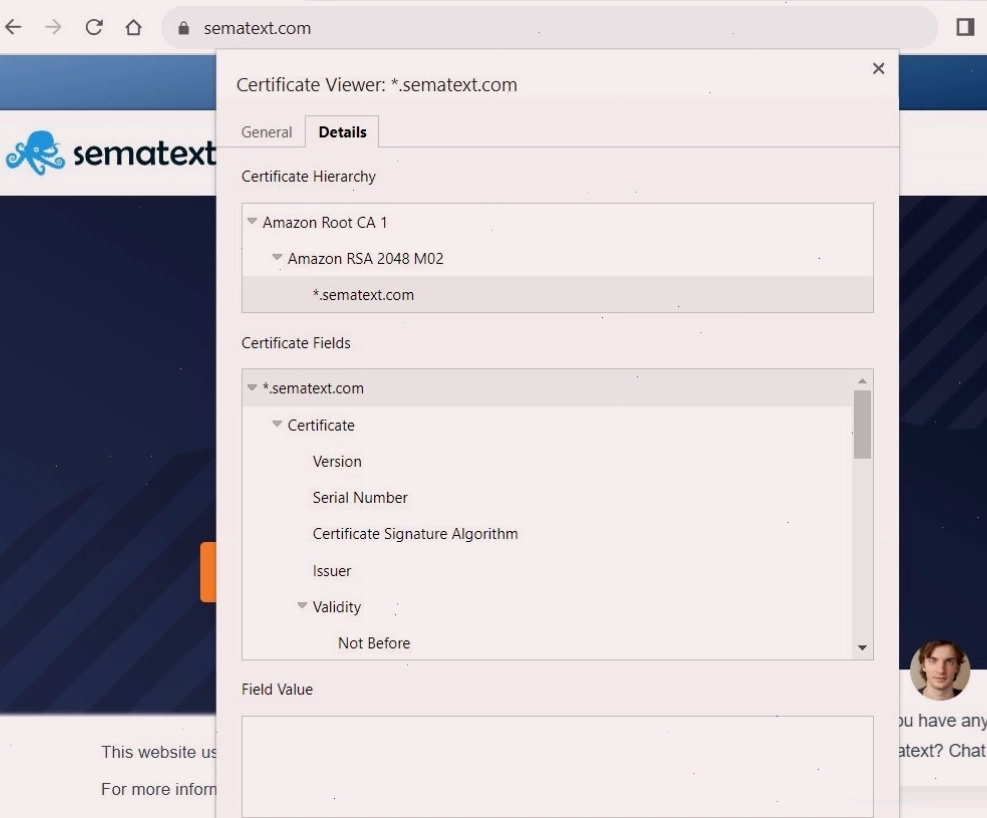Click the Sematext octopus logo
987x818 pixels.
(35, 153)
